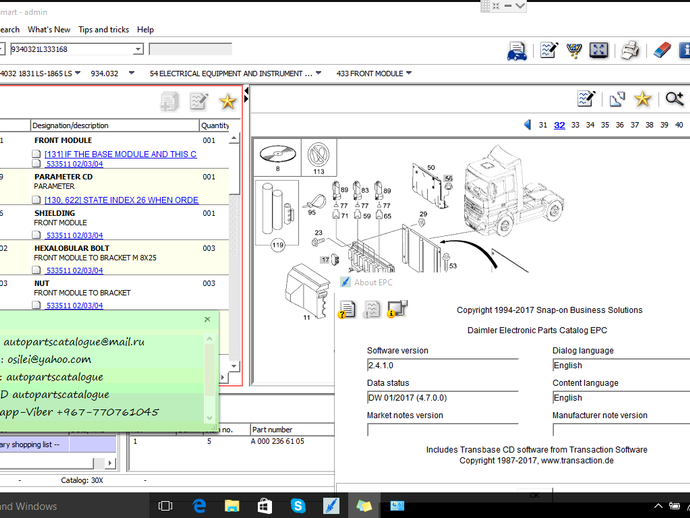Viewport: 690px width, 518px height.
Task: Add parts list to favorites star
Action: [x=228, y=102]
